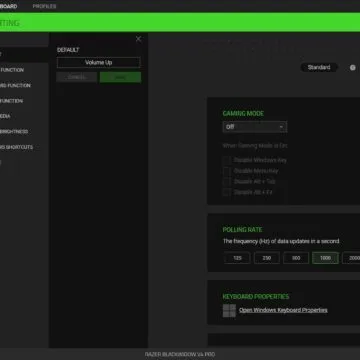Viewport: 360px width, 360px height.
Task: Select the 2000 Hz polling rate
Action: click(351, 258)
